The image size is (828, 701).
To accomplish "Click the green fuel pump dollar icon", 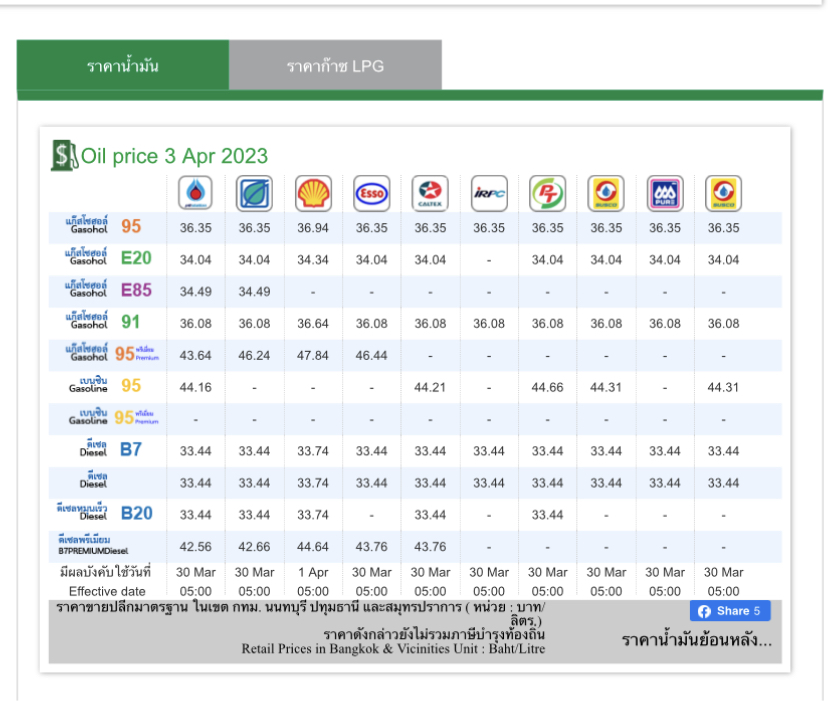I will pos(64,155).
